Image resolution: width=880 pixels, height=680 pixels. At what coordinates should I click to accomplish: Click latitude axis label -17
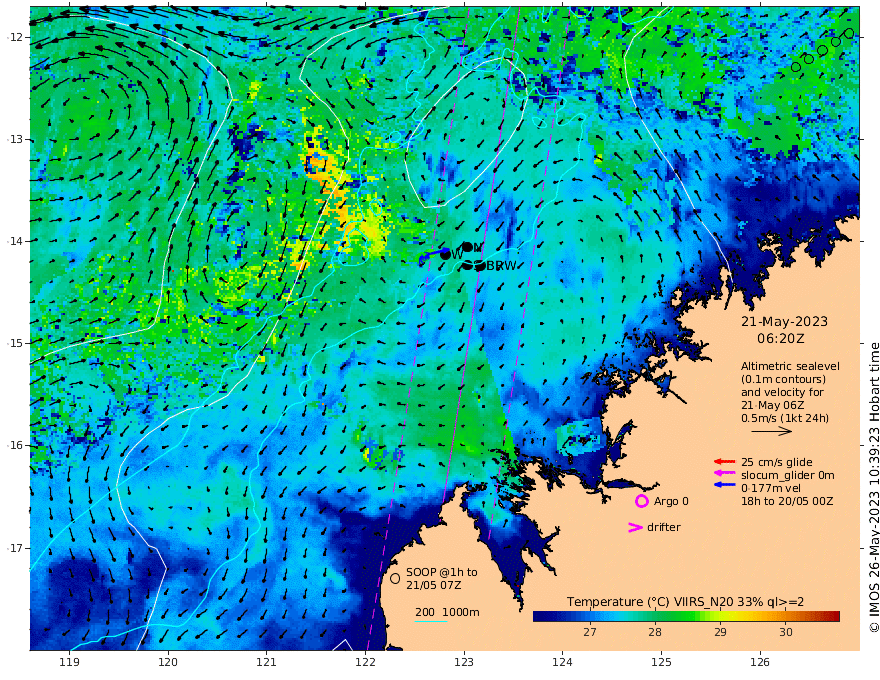point(15,548)
